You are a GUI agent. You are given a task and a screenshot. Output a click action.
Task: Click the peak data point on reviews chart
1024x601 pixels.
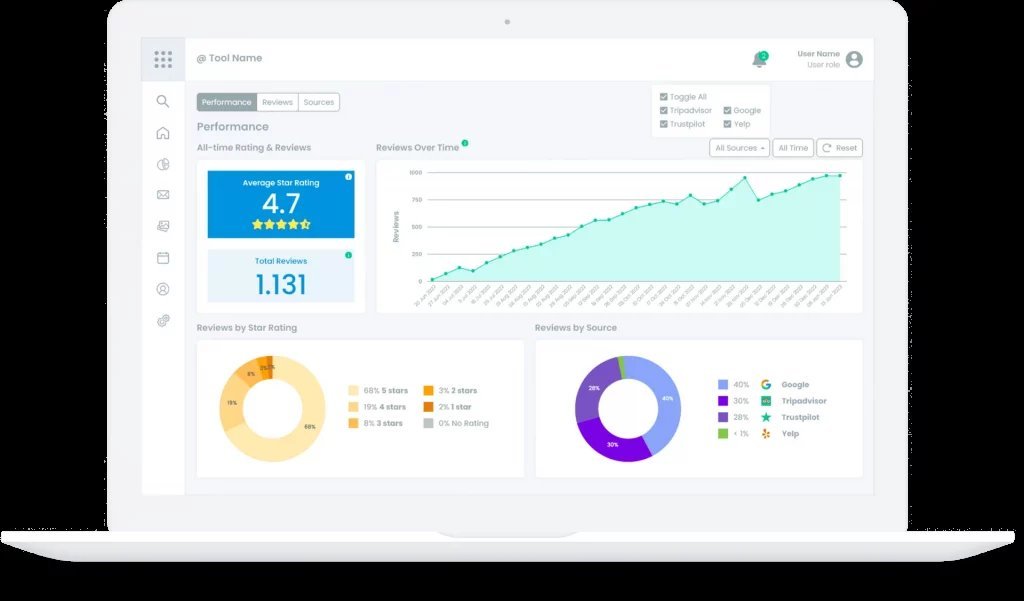click(744, 178)
